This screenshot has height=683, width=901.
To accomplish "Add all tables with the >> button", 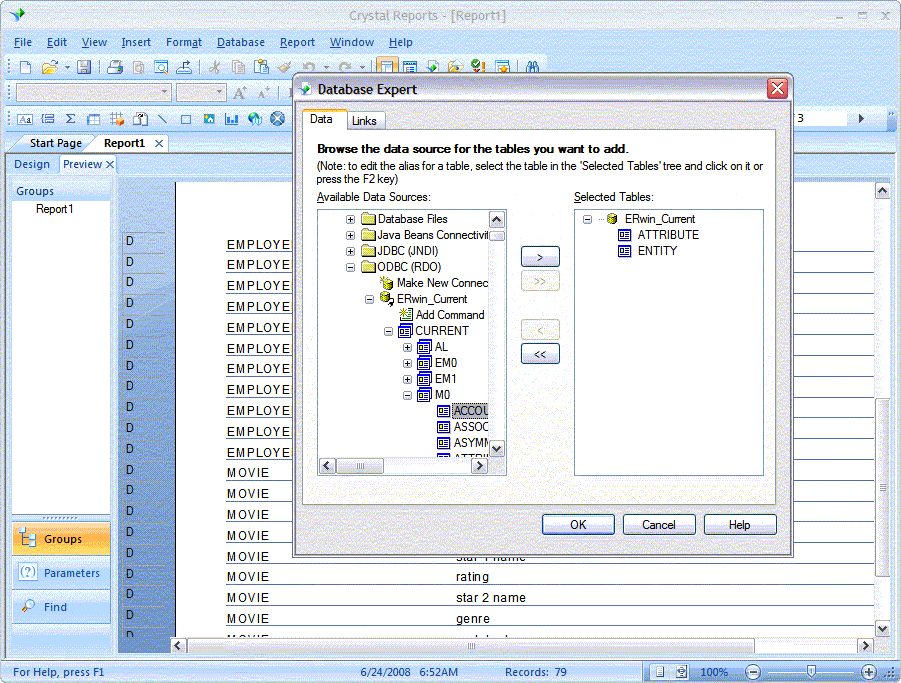I will [540, 281].
